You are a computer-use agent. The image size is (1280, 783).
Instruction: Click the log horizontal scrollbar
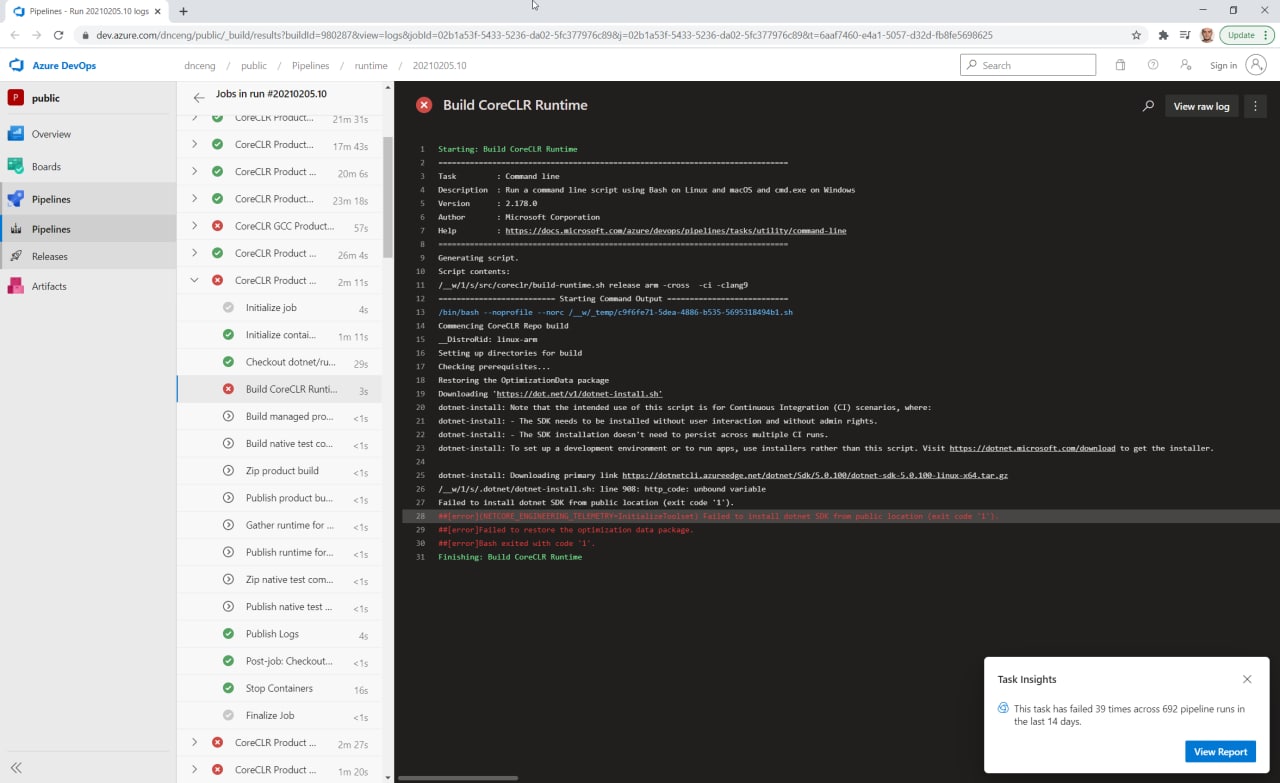point(458,777)
